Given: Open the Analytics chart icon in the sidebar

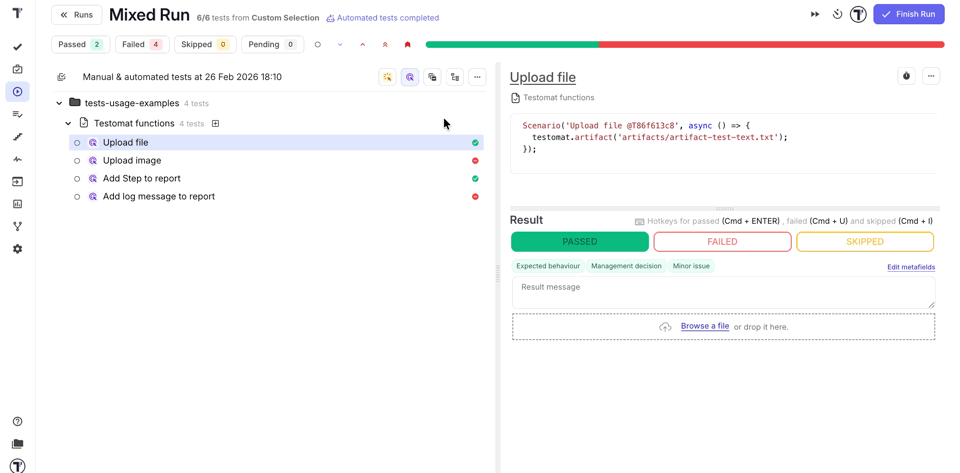Looking at the screenshot, I should tap(17, 204).
